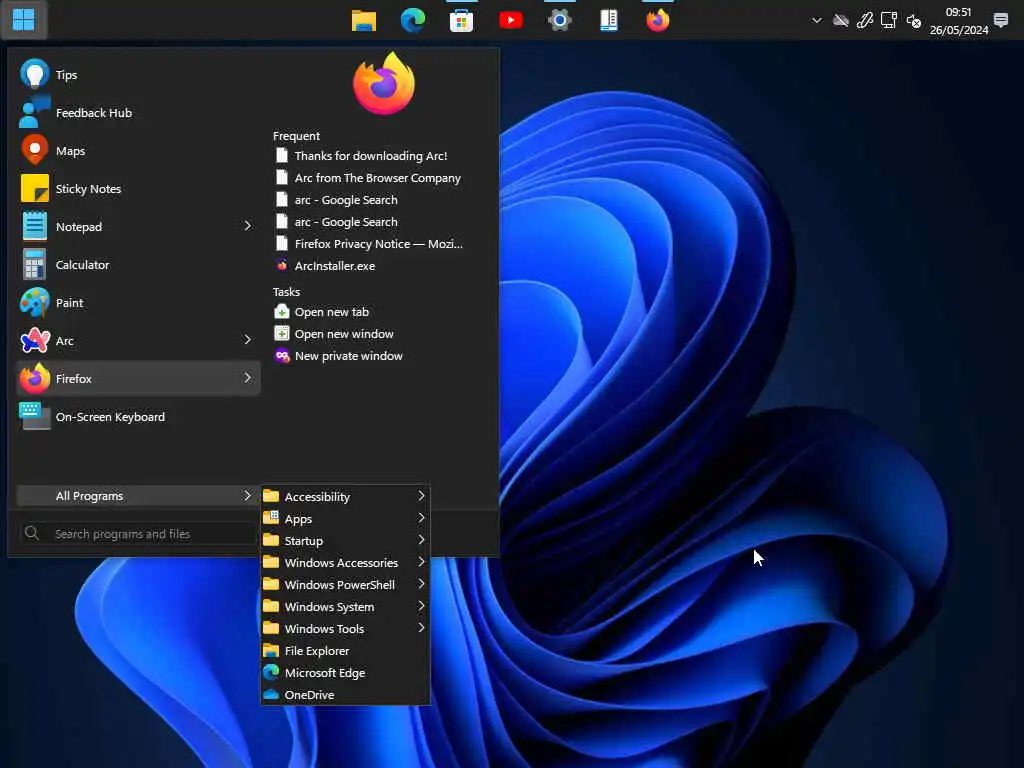This screenshot has width=1024, height=768.
Task: Expand Windows PowerShell submenu arrow
Action: [421, 584]
